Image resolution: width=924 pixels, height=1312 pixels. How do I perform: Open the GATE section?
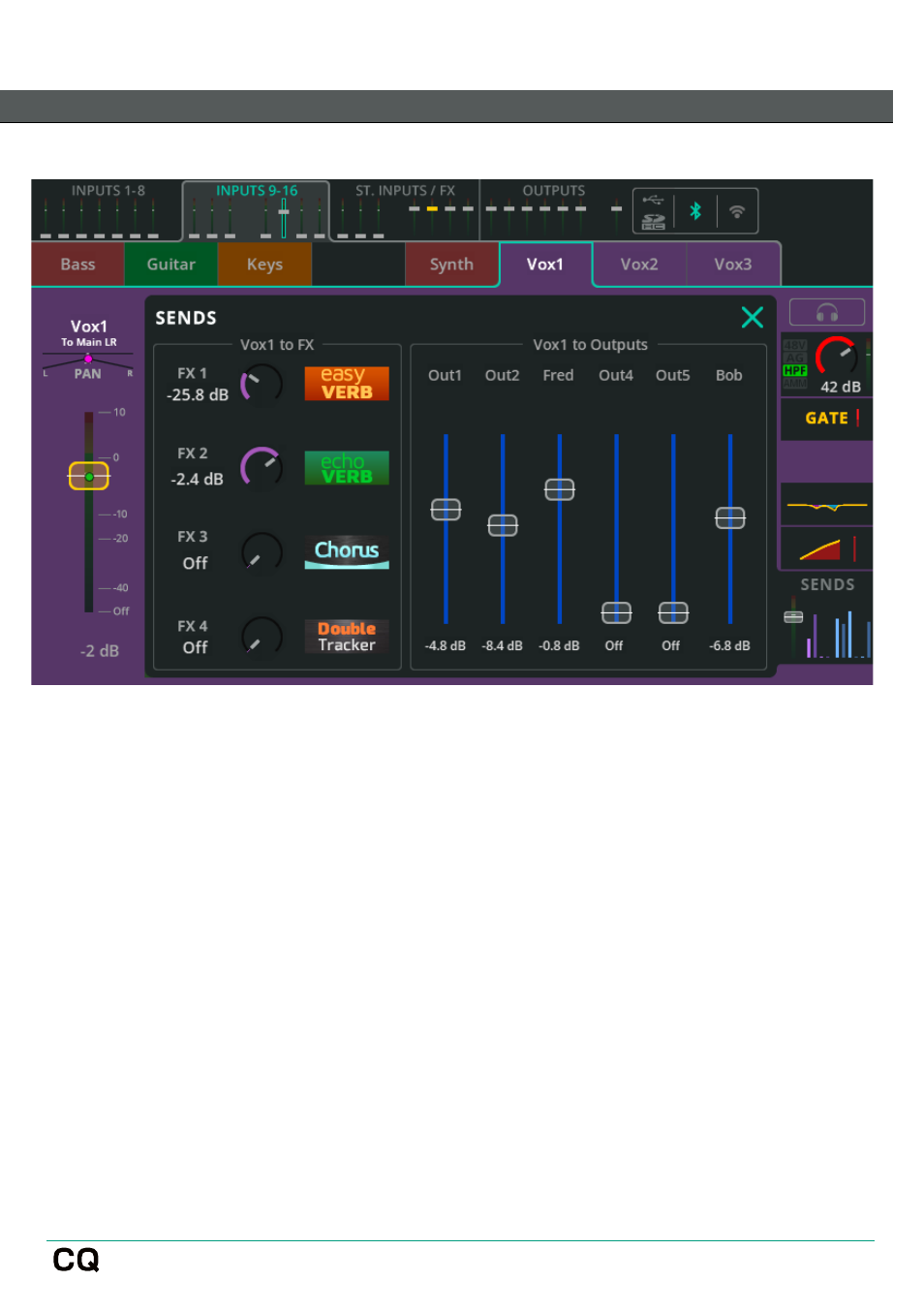click(x=826, y=419)
